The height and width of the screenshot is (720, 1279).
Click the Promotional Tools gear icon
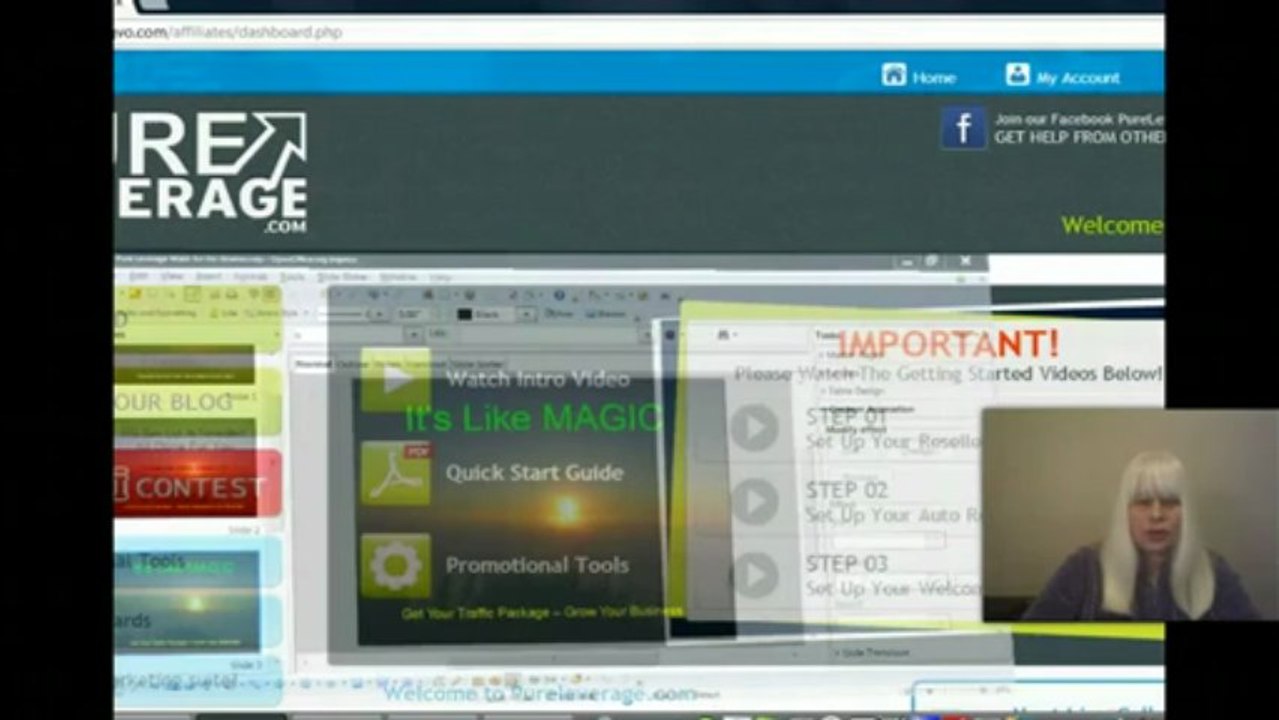click(396, 565)
